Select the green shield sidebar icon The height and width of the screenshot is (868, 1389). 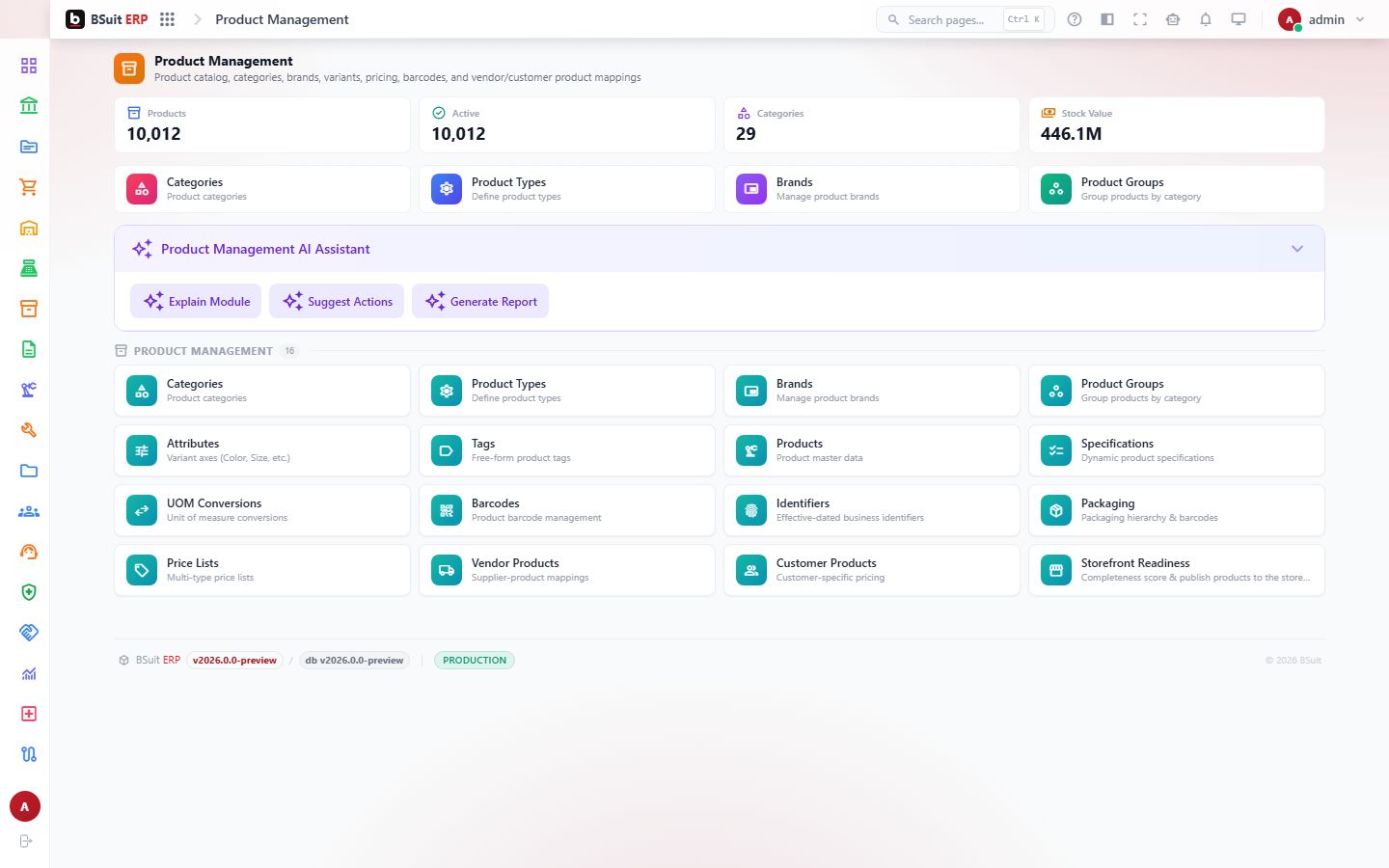(29, 592)
